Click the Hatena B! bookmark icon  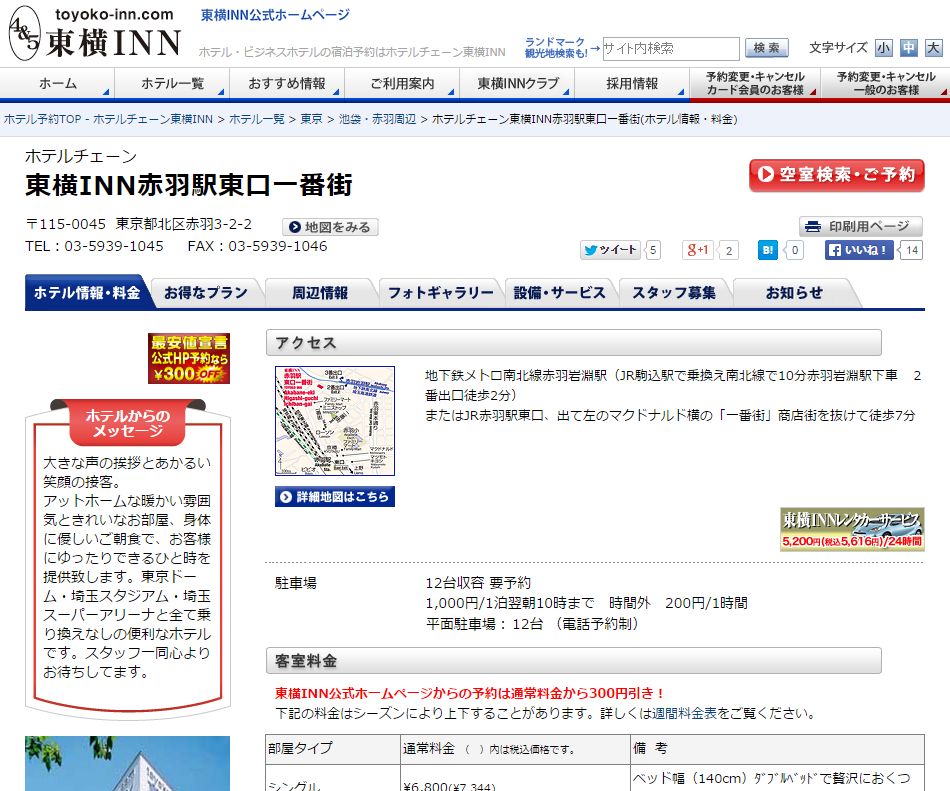[x=768, y=250]
